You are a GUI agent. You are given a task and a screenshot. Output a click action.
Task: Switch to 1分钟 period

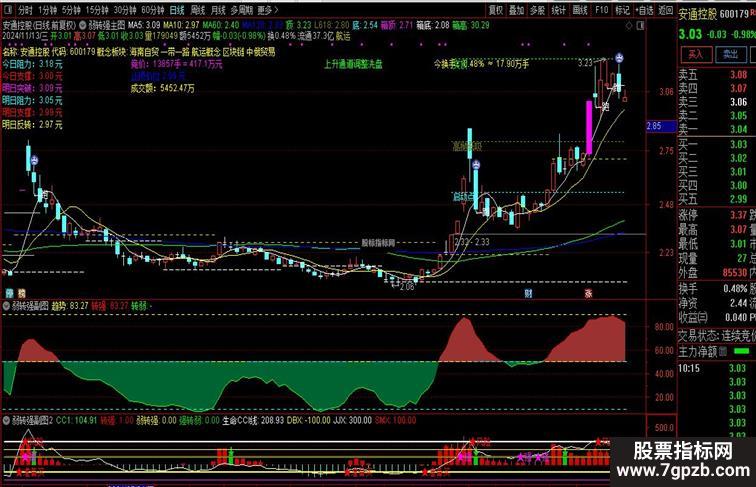pyautogui.click(x=47, y=10)
